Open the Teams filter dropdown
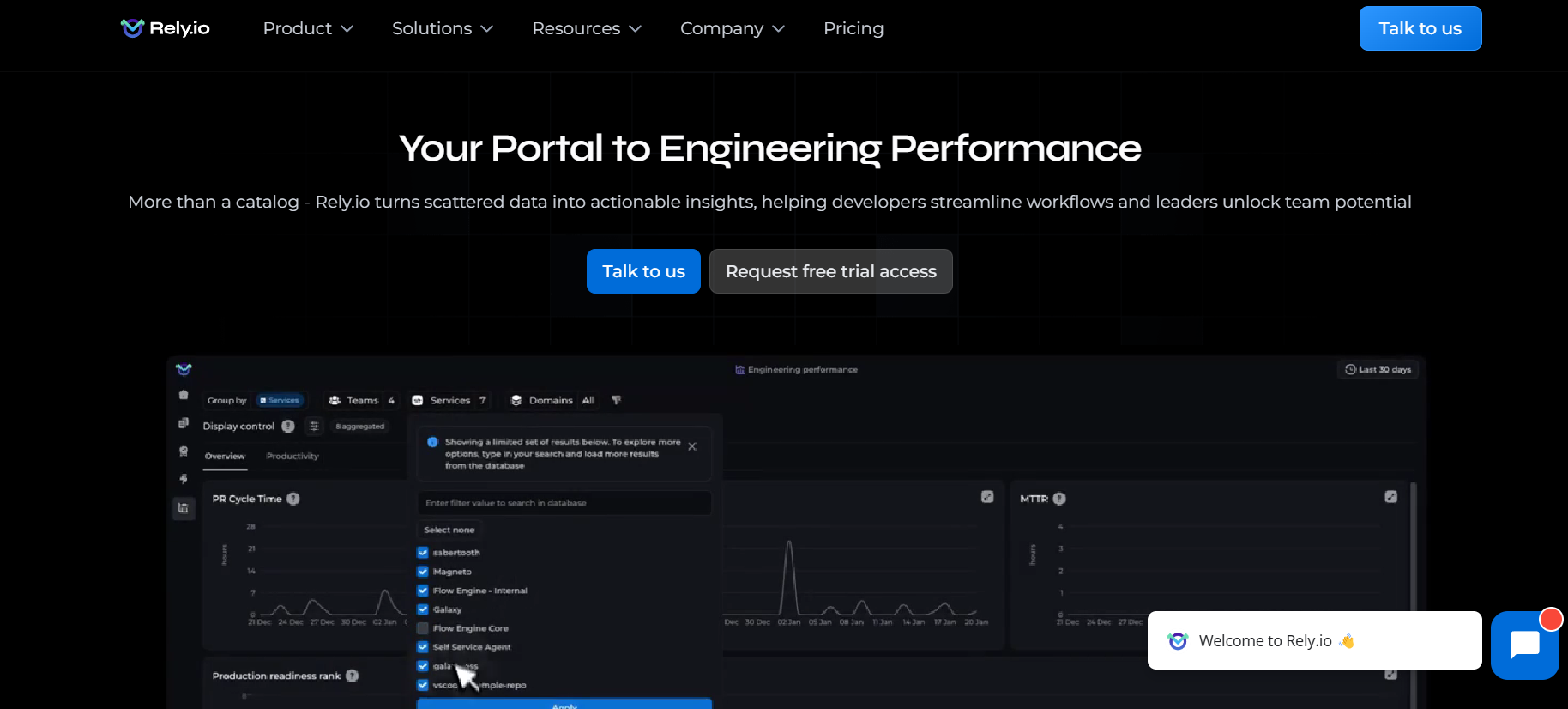The image size is (1568, 709). (x=362, y=400)
